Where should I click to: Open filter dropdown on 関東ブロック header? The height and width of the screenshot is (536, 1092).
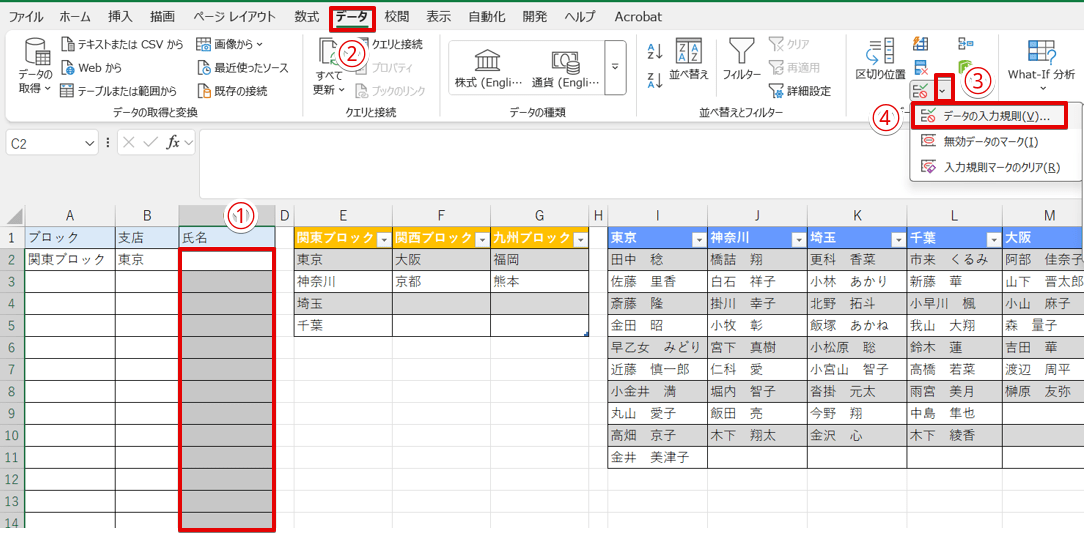coord(383,238)
